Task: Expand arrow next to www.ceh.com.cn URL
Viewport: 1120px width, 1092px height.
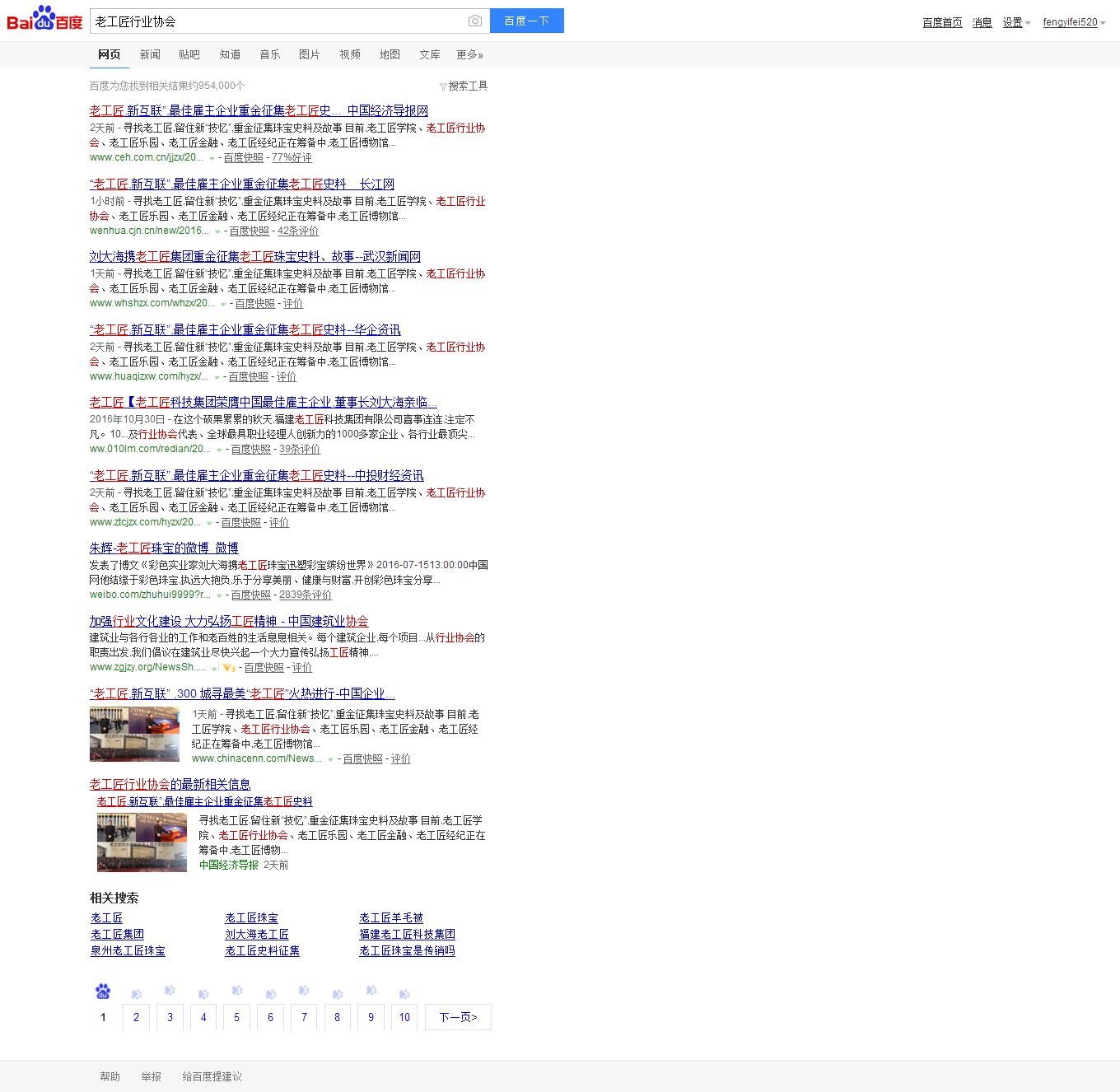Action: tap(212, 158)
